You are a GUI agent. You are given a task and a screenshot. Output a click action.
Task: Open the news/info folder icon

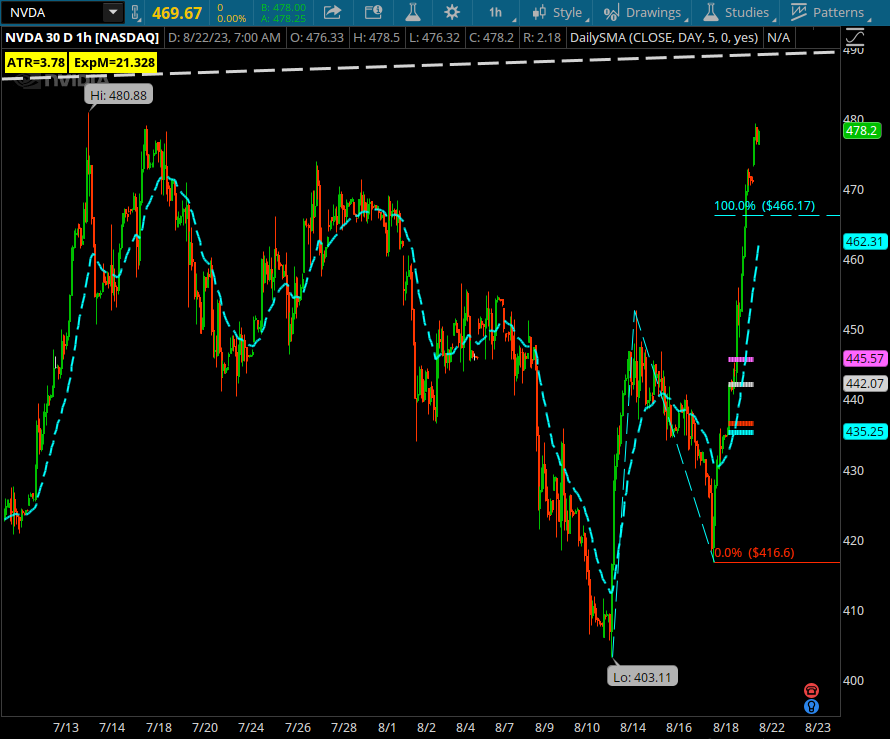coord(373,12)
